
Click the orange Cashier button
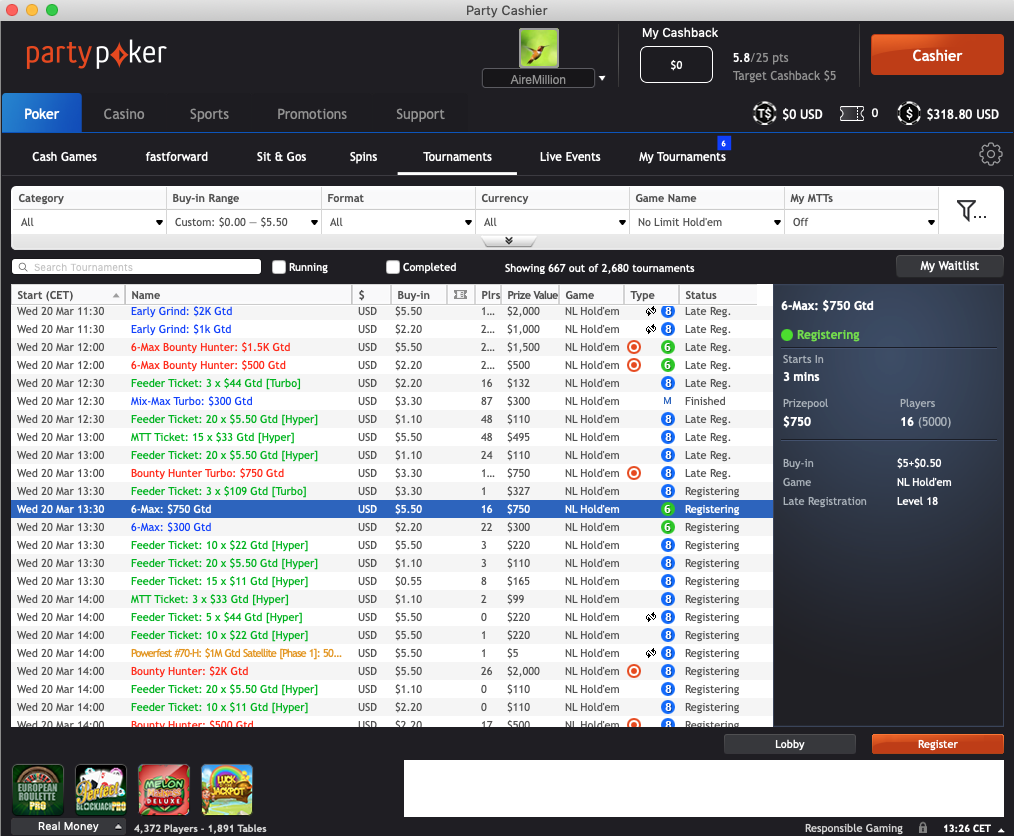click(x=937, y=55)
